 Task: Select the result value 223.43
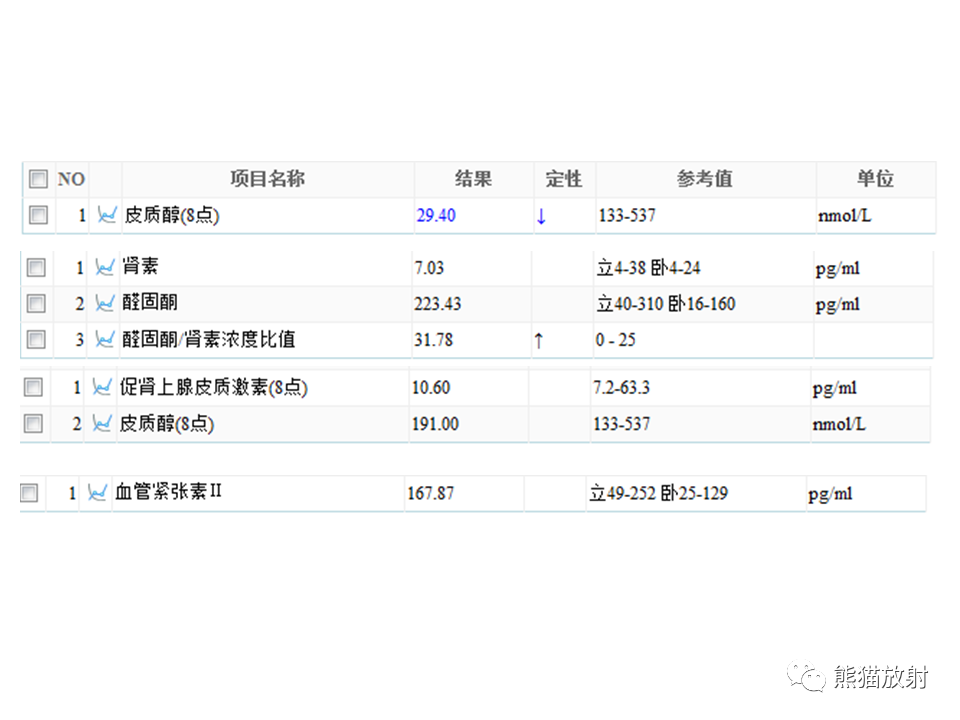438,304
